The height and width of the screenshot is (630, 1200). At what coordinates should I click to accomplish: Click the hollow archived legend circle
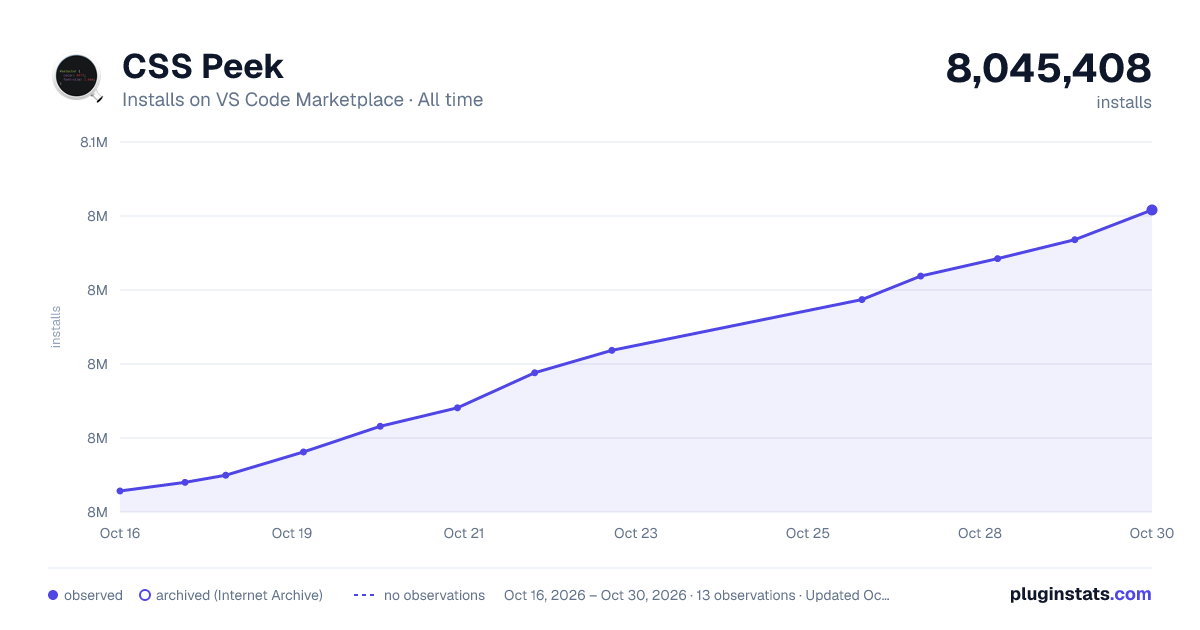coord(145,595)
